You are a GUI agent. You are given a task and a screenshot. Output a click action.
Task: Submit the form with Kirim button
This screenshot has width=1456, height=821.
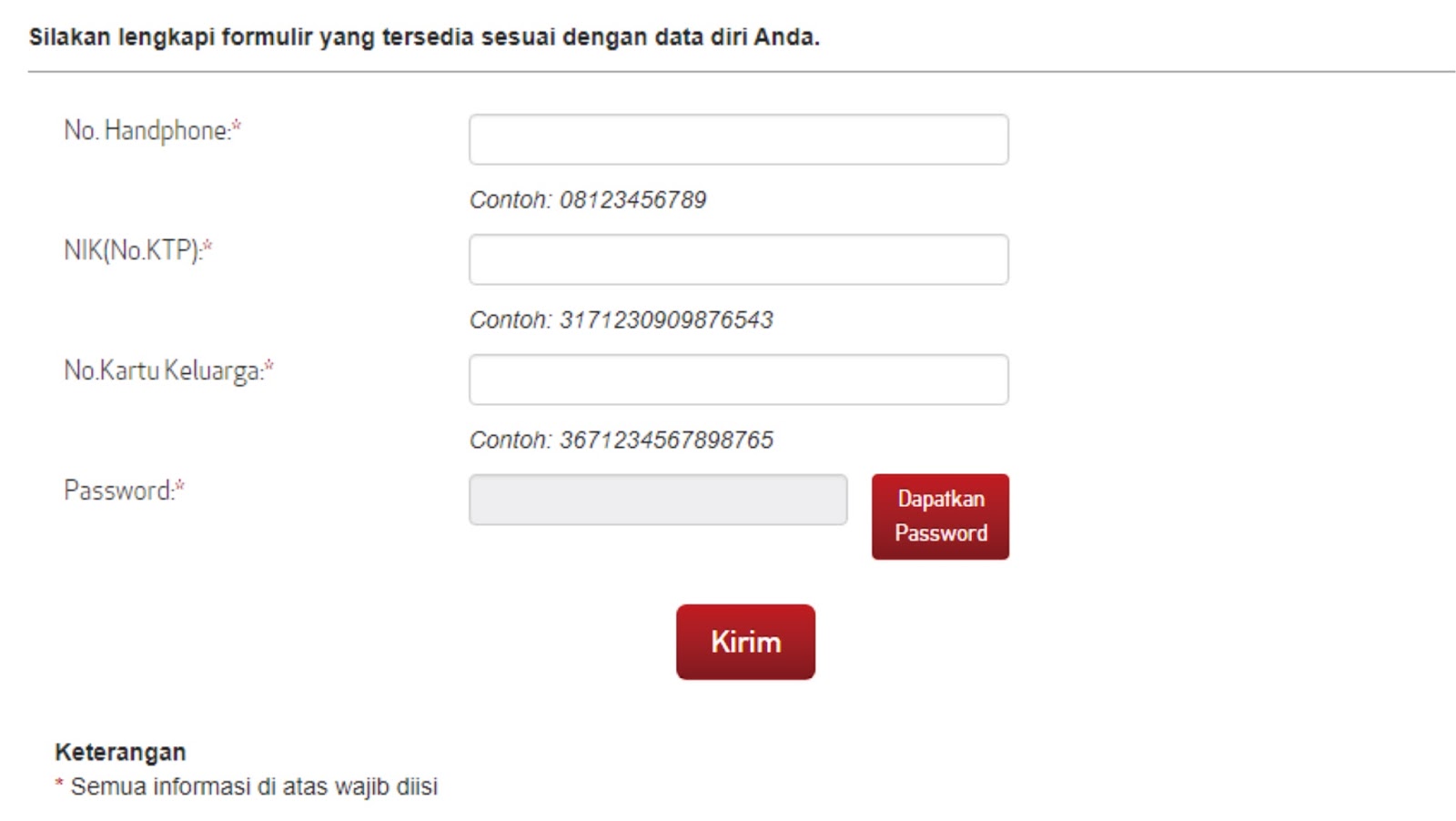[x=745, y=642]
